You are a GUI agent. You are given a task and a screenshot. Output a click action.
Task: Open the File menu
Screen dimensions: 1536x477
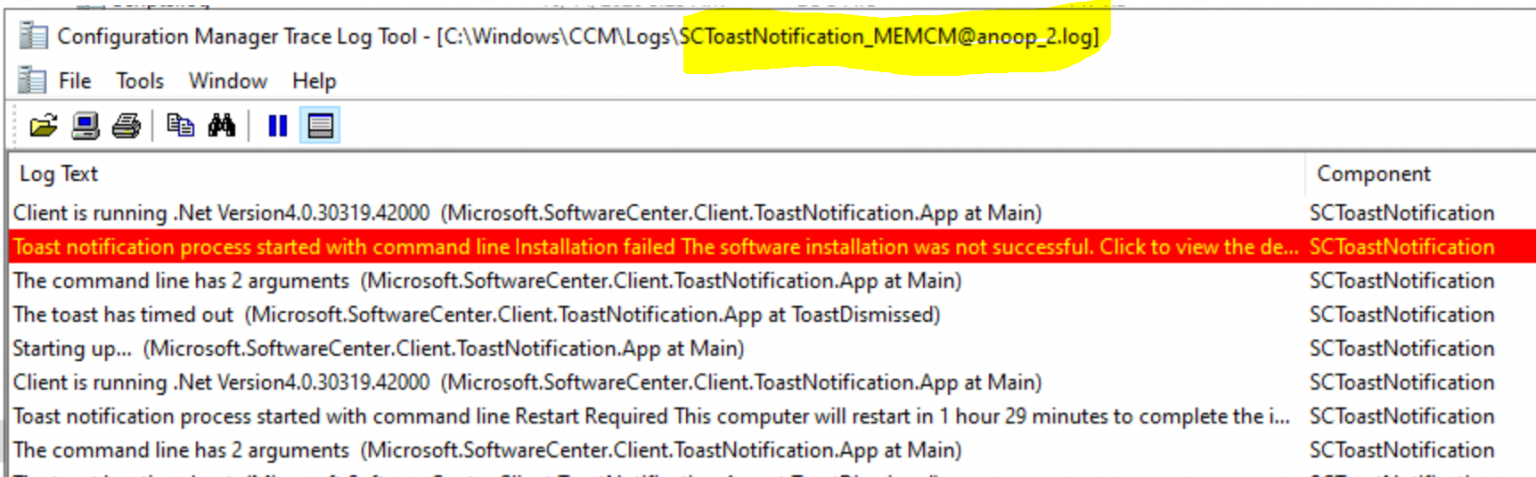click(75, 81)
